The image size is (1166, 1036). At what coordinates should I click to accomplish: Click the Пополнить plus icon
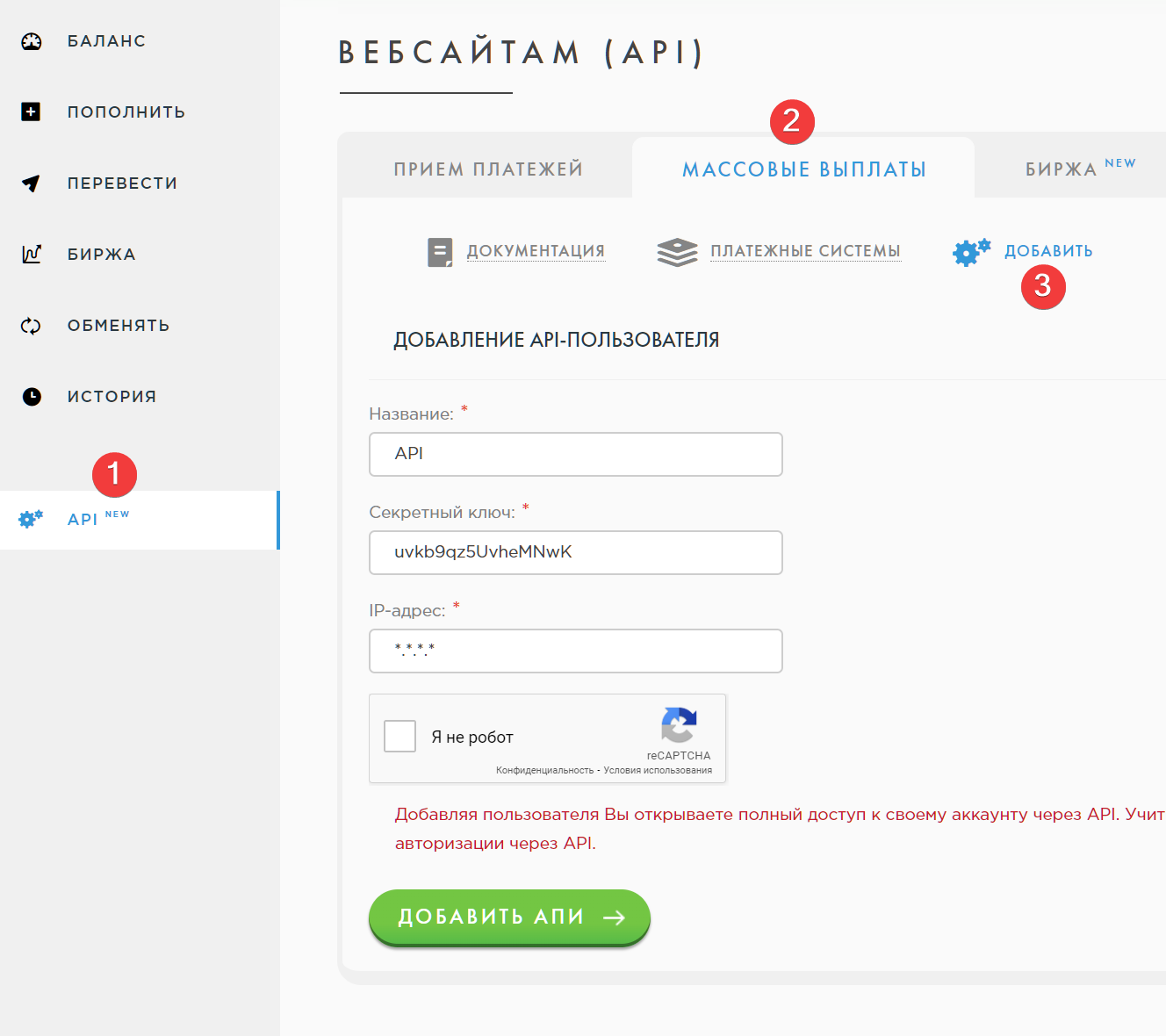point(31,112)
